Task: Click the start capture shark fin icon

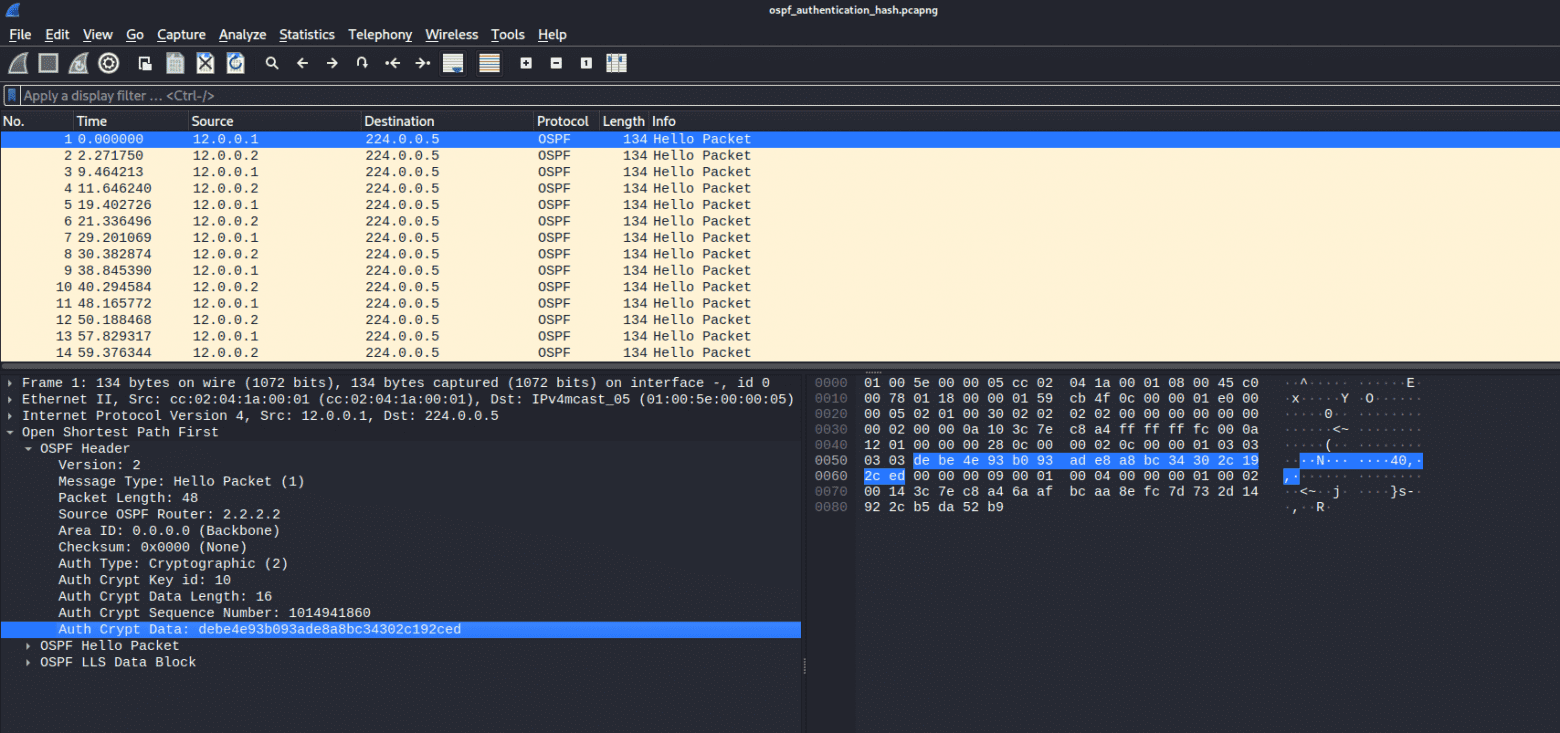Action: (18, 63)
